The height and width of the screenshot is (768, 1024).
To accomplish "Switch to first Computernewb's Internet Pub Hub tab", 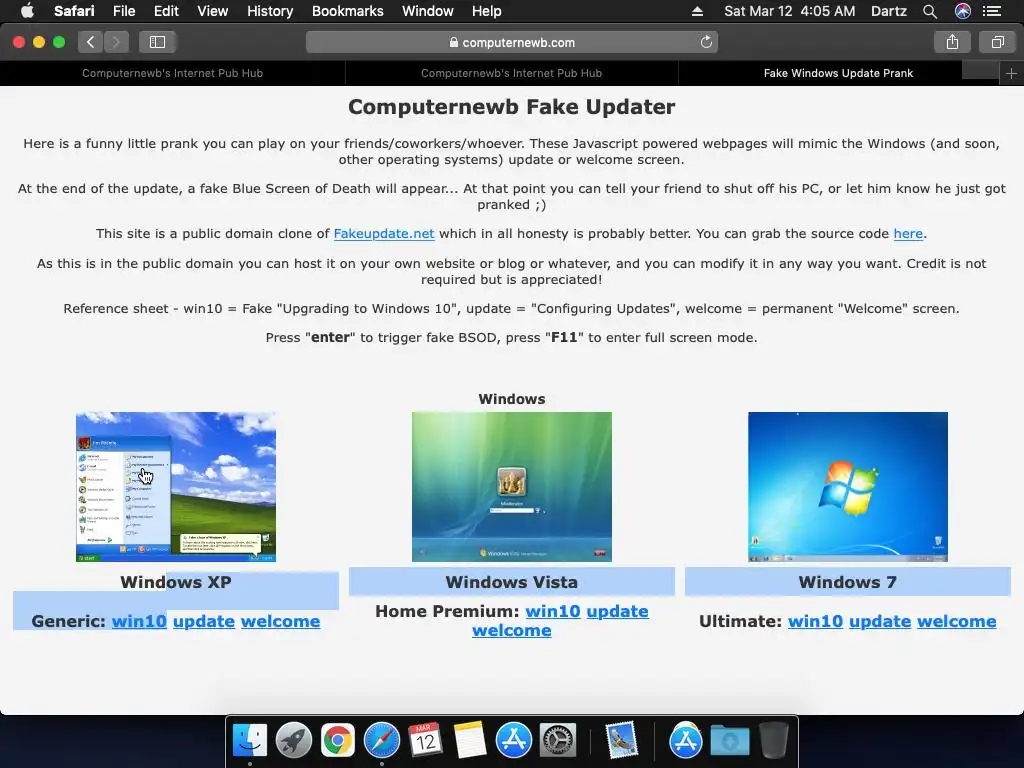I will point(172,73).
